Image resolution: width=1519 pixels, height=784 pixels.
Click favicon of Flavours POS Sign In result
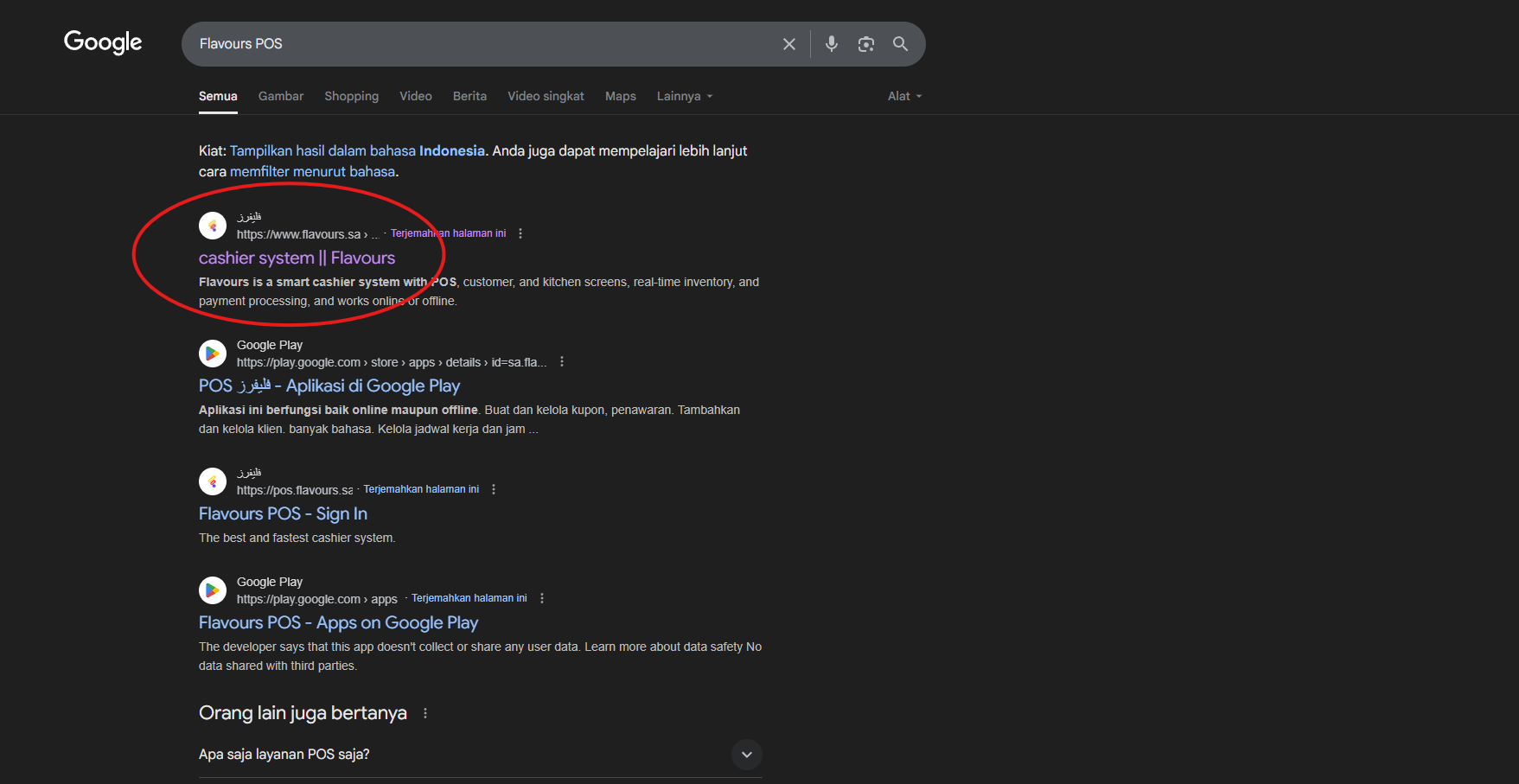[213, 481]
